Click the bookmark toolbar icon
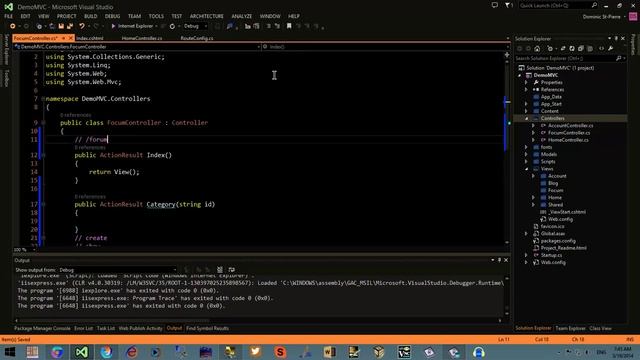 click(289, 26)
